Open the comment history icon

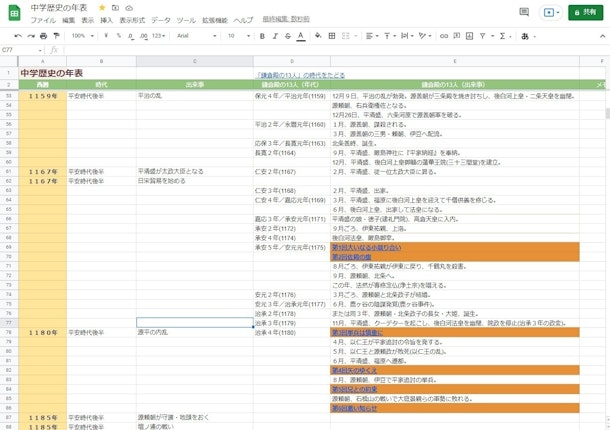tap(524, 12)
